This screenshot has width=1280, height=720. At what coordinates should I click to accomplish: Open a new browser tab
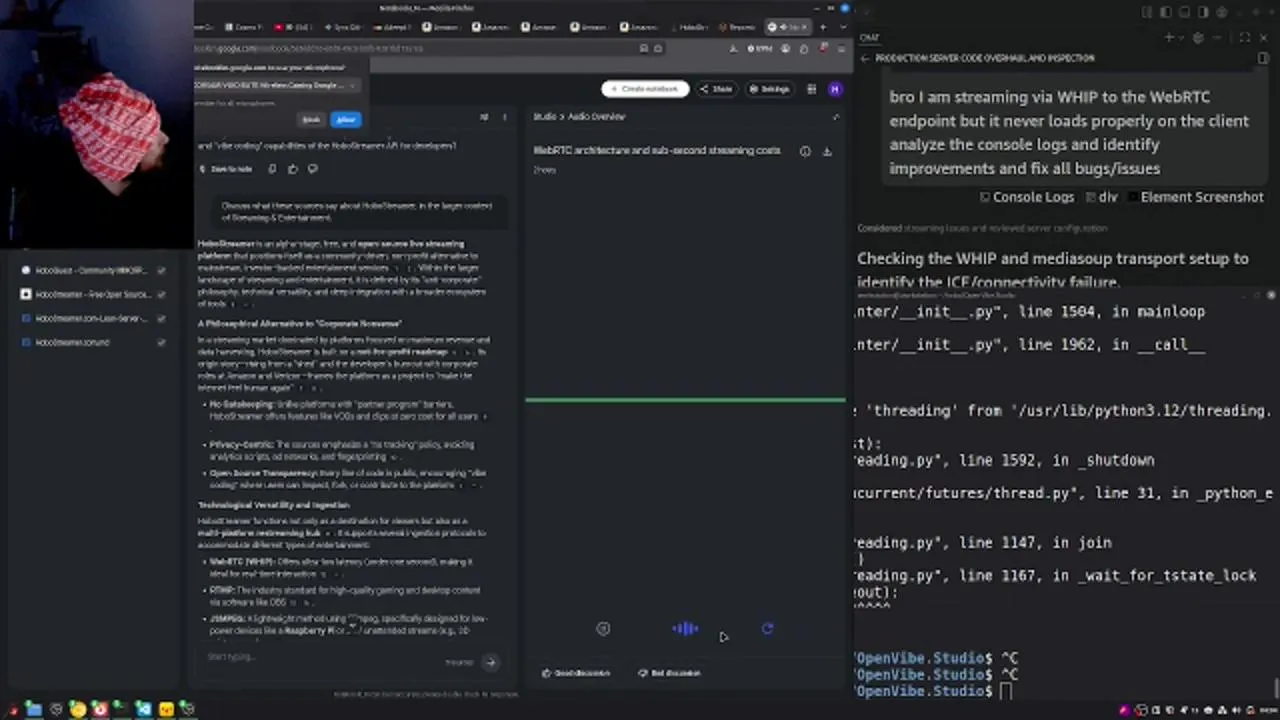pos(822,27)
